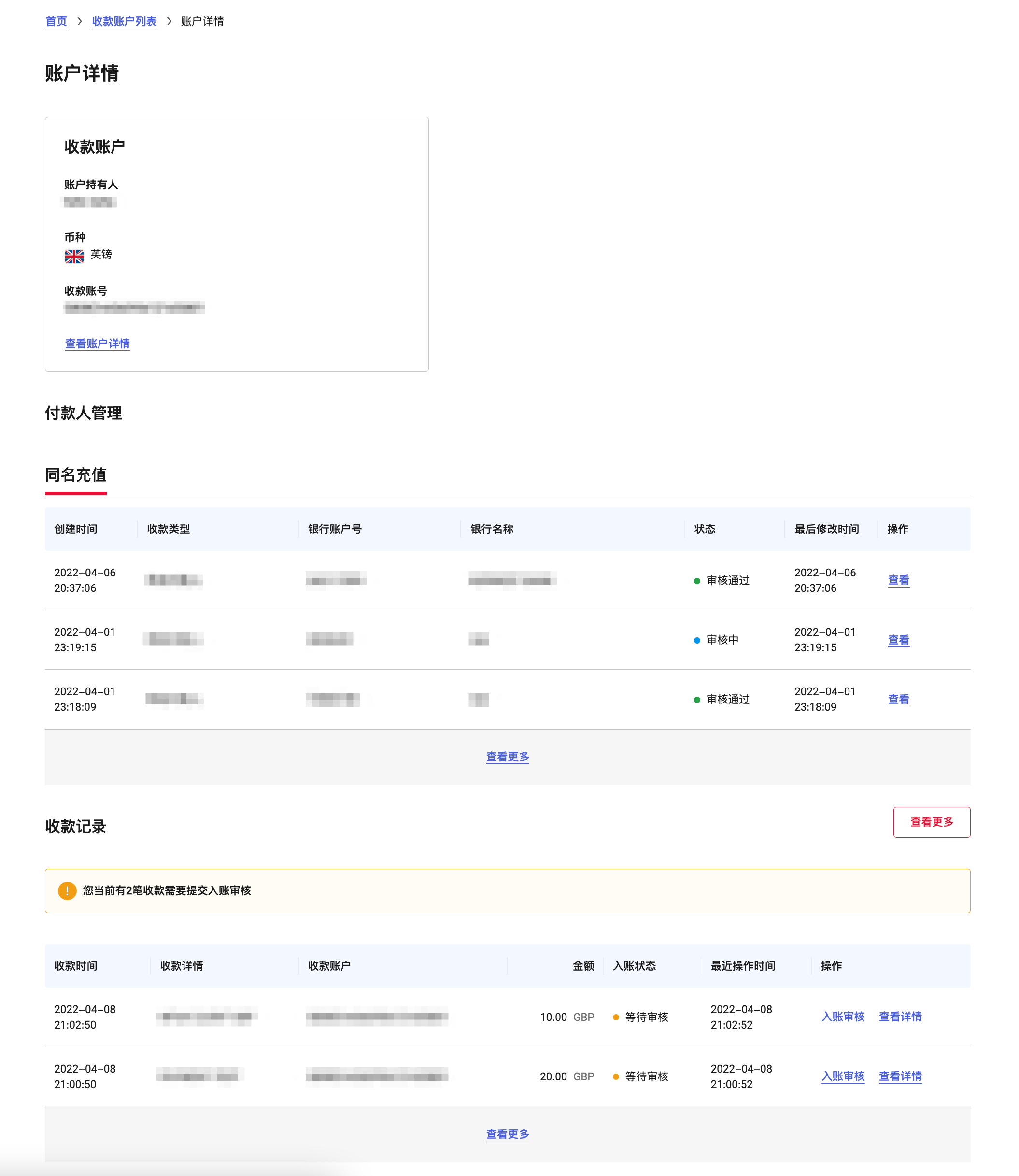Go to 首页 breadcrumb link

point(57,22)
